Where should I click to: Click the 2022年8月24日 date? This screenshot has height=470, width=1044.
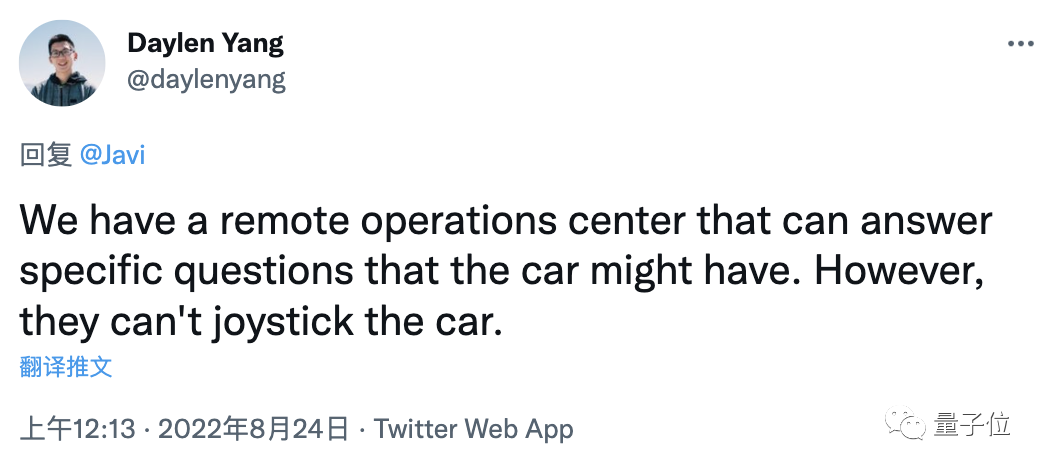click(253, 430)
